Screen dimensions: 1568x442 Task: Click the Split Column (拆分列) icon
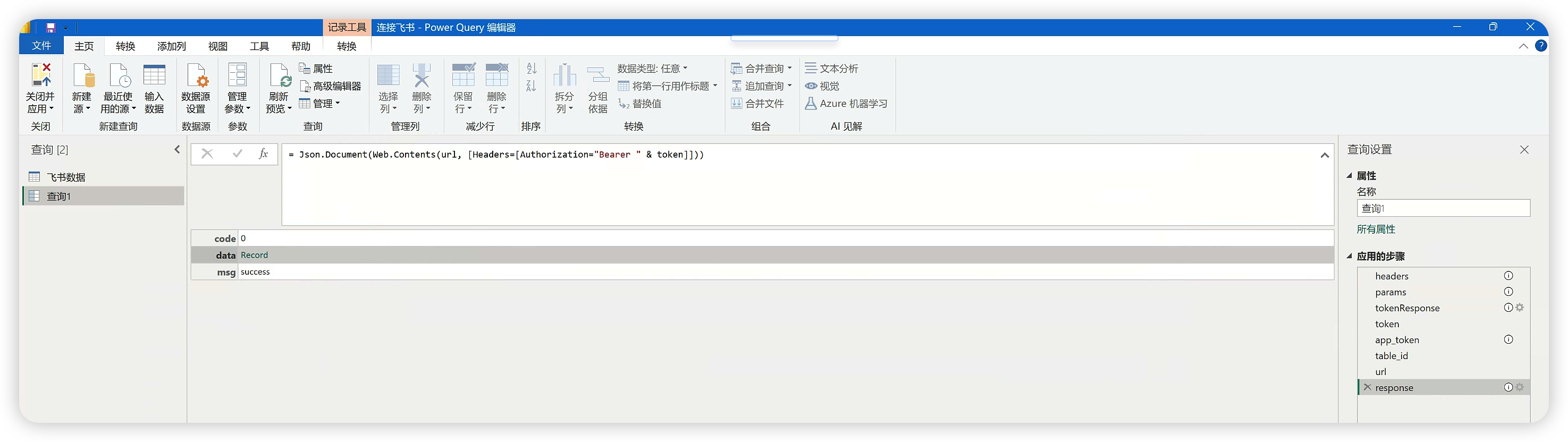[564, 76]
